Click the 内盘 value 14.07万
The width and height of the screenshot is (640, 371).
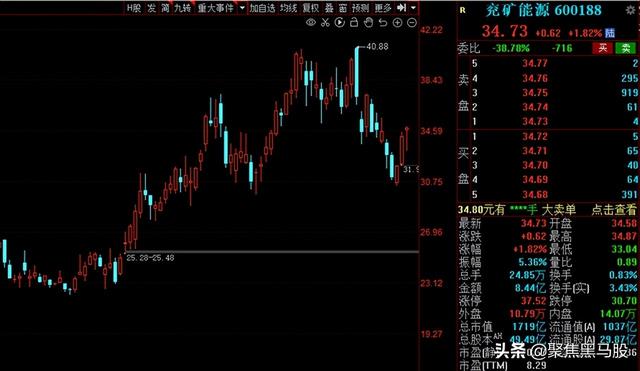pyautogui.click(x=618, y=314)
